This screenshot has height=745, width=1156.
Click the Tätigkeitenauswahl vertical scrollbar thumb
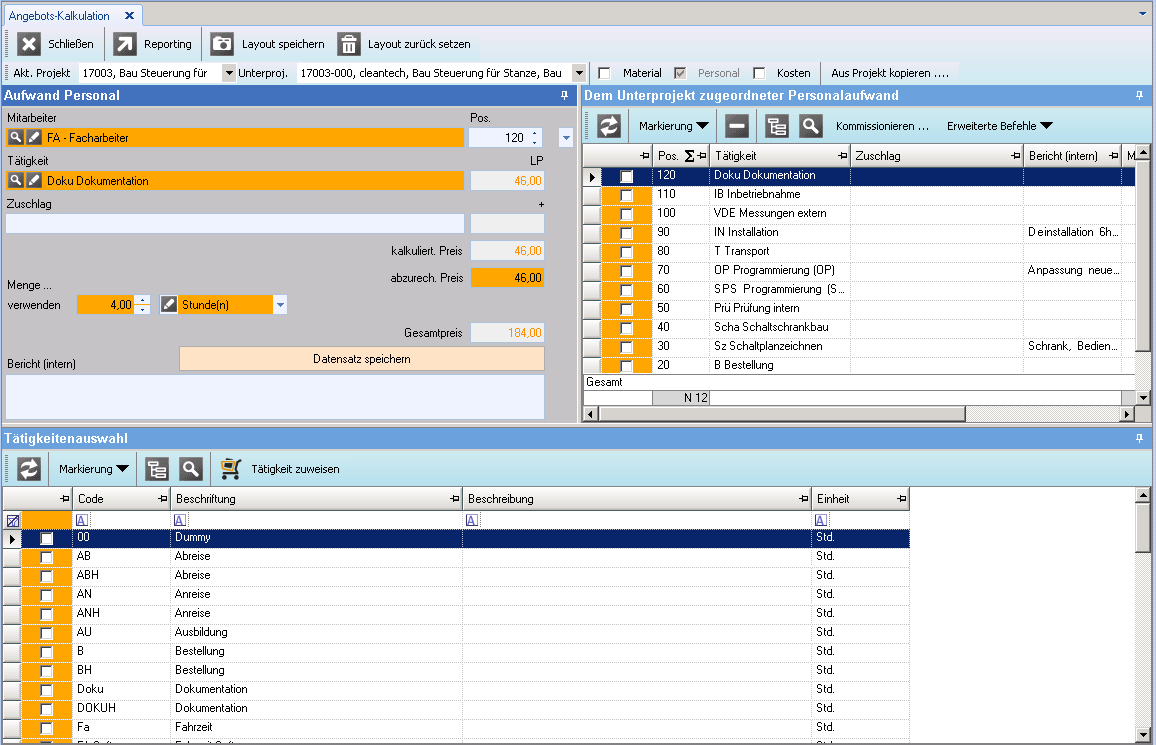pos(1143,528)
